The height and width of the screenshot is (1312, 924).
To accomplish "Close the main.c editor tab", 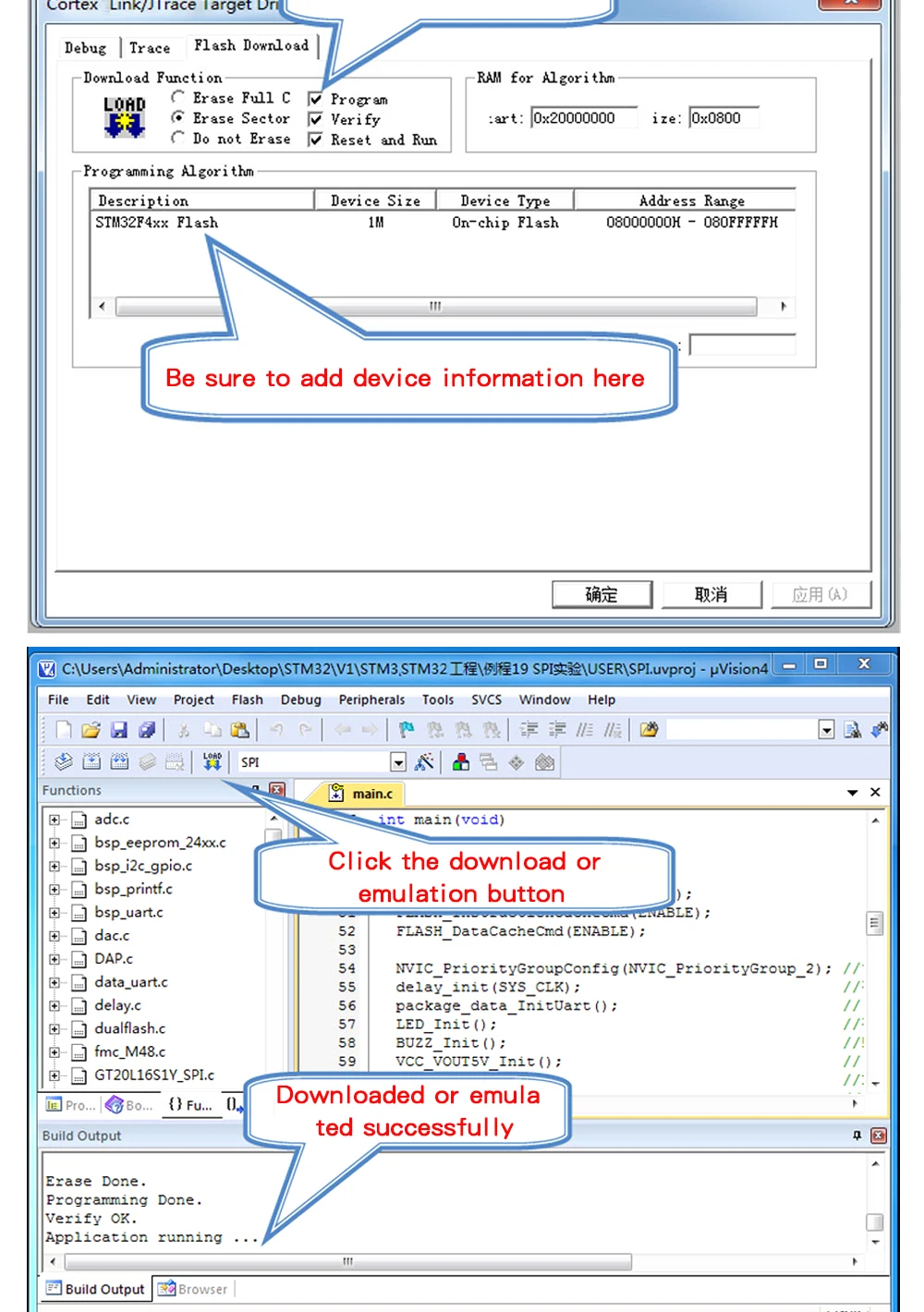I will coord(875,793).
